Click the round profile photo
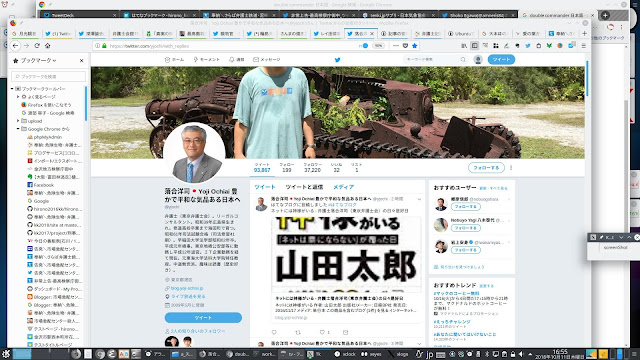 (194, 153)
